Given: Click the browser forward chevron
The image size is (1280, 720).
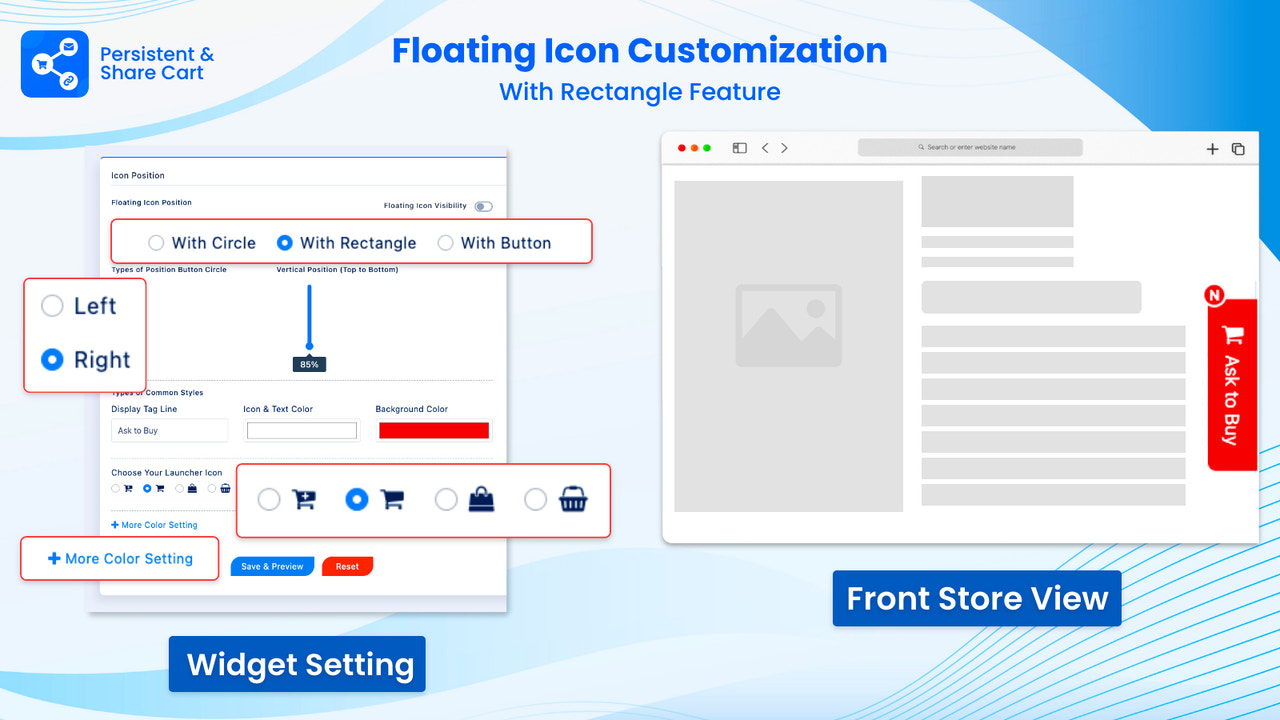Looking at the screenshot, I should (784, 147).
